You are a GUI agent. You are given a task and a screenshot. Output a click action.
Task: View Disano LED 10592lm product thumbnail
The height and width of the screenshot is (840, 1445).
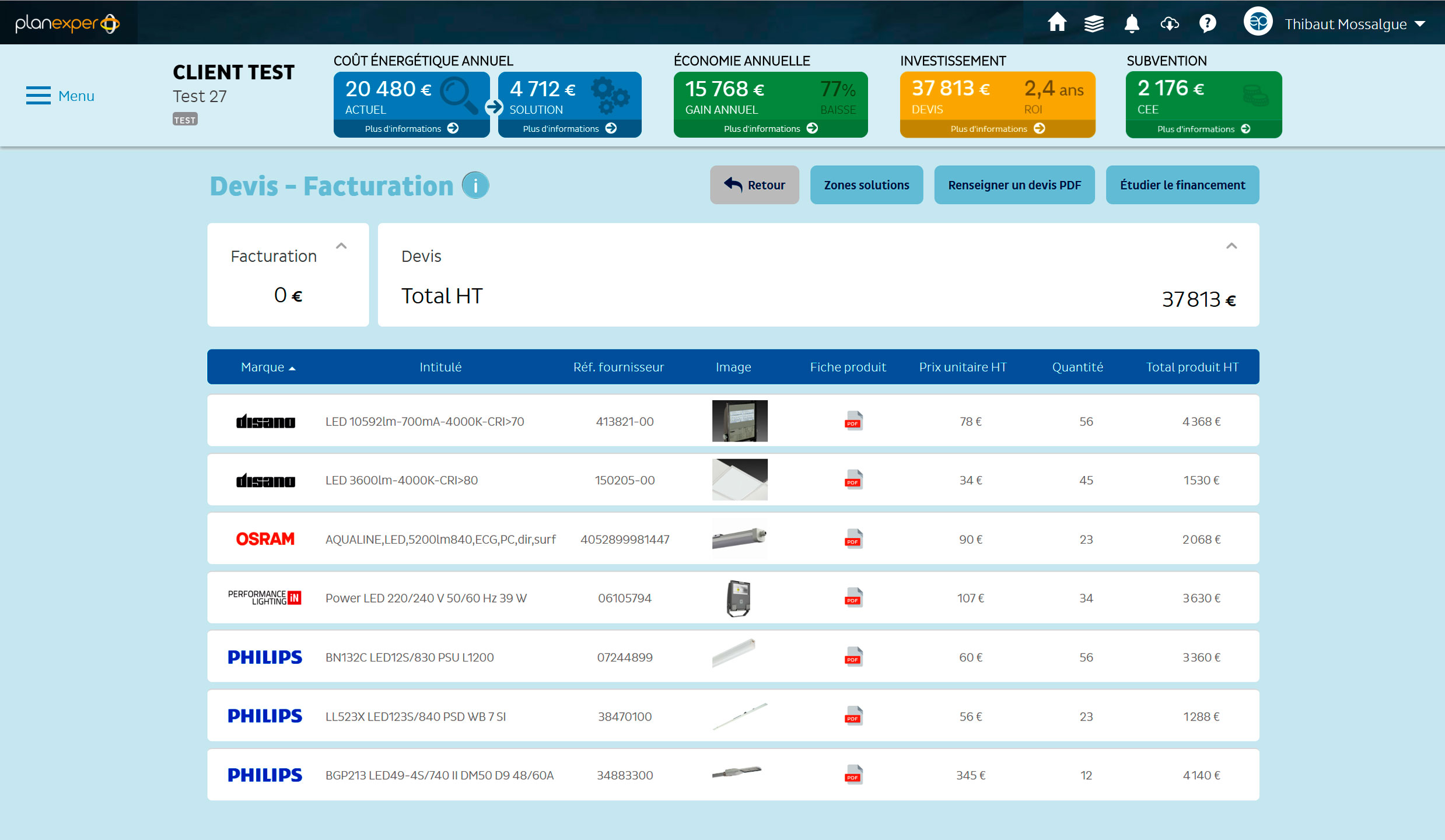point(739,421)
